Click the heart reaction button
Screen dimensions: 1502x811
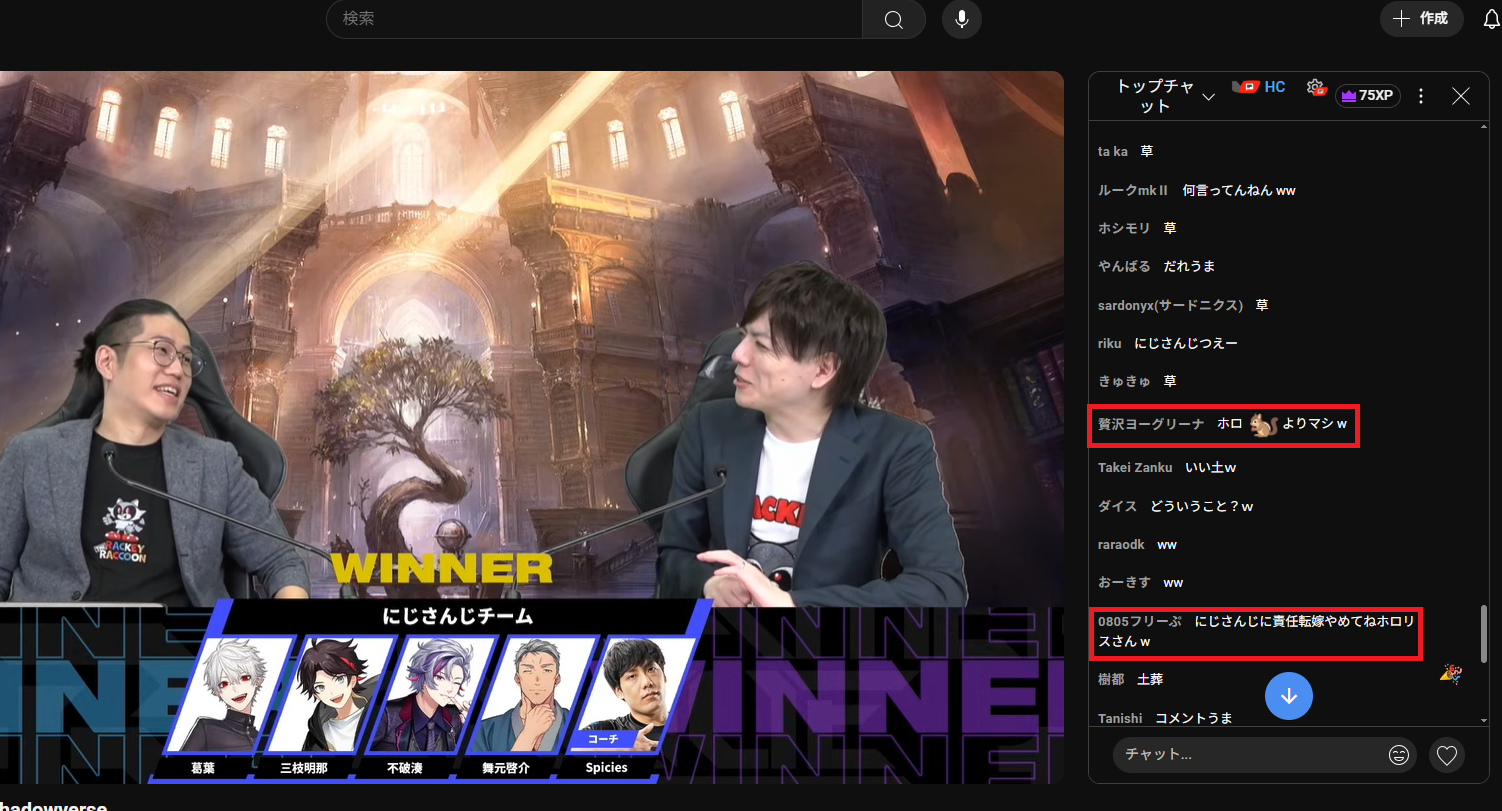click(1447, 755)
